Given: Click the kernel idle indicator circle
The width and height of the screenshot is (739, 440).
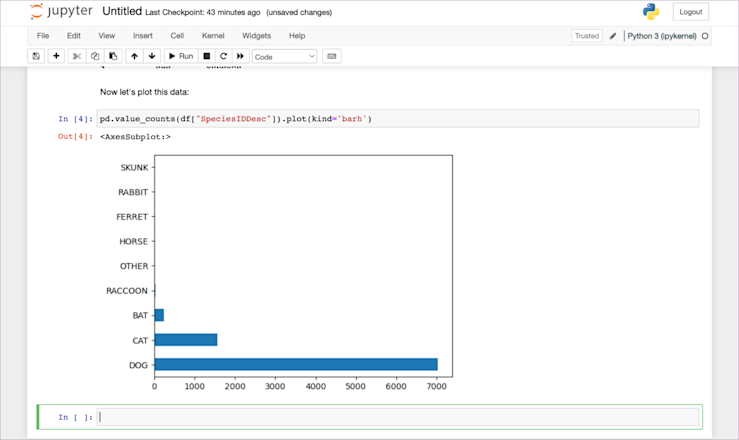Looking at the screenshot, I should pyautogui.click(x=705, y=36).
